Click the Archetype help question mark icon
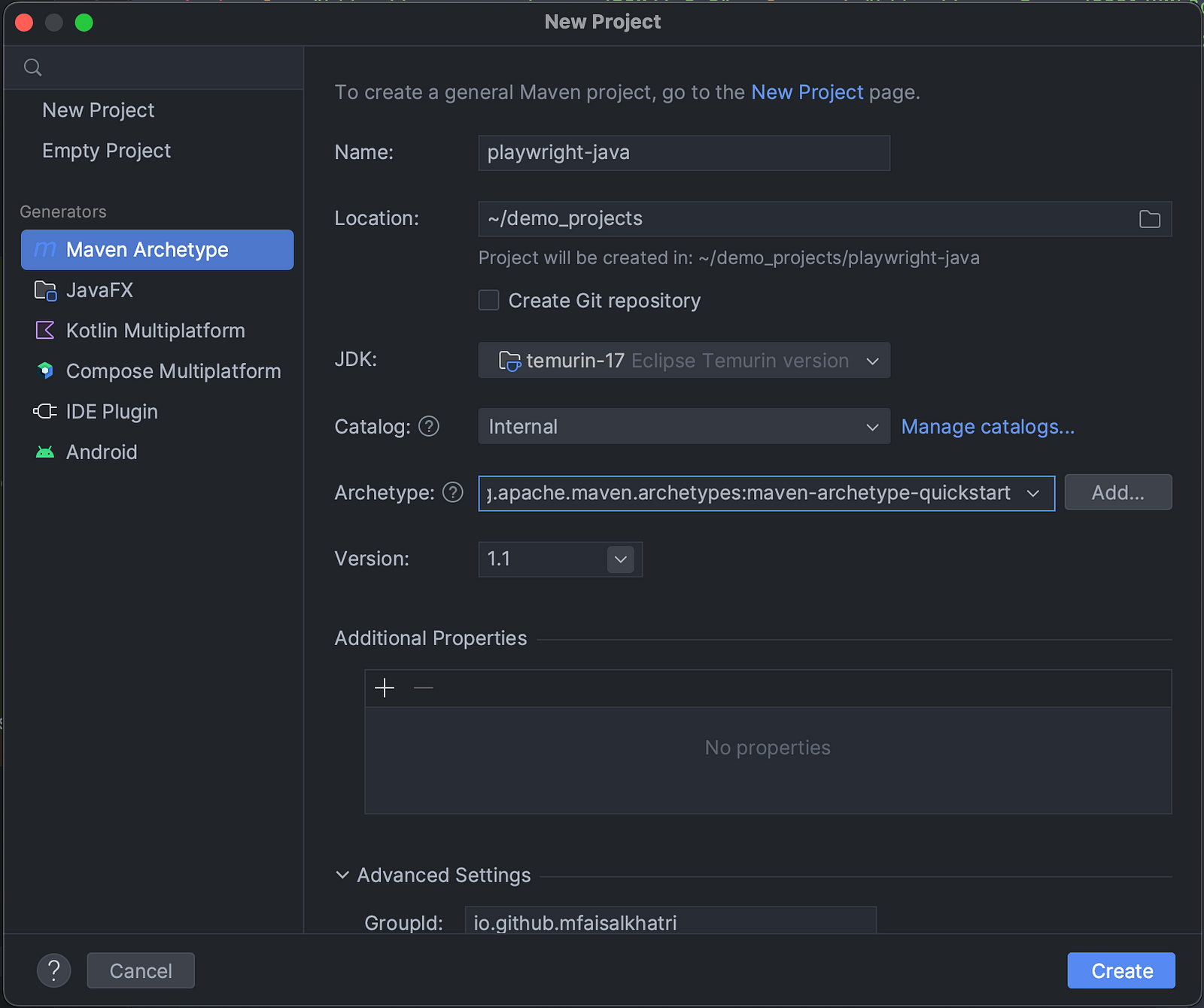This screenshot has height=1008, width=1204. click(x=453, y=492)
